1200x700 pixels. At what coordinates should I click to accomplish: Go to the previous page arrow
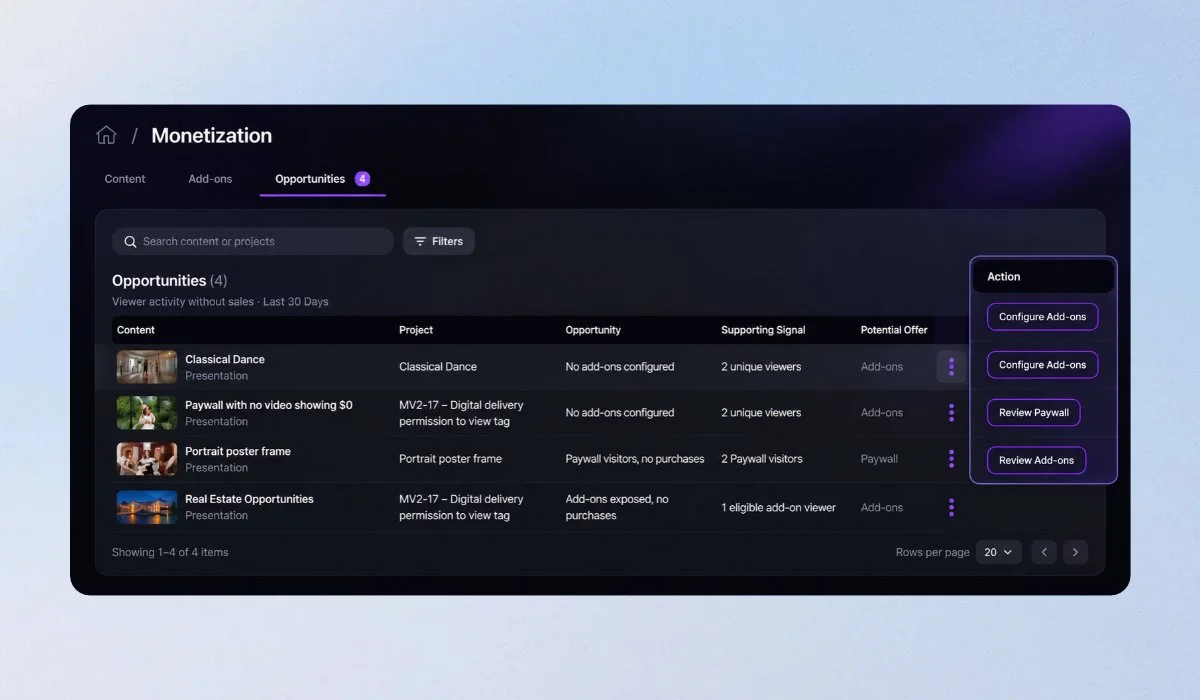click(x=1044, y=552)
